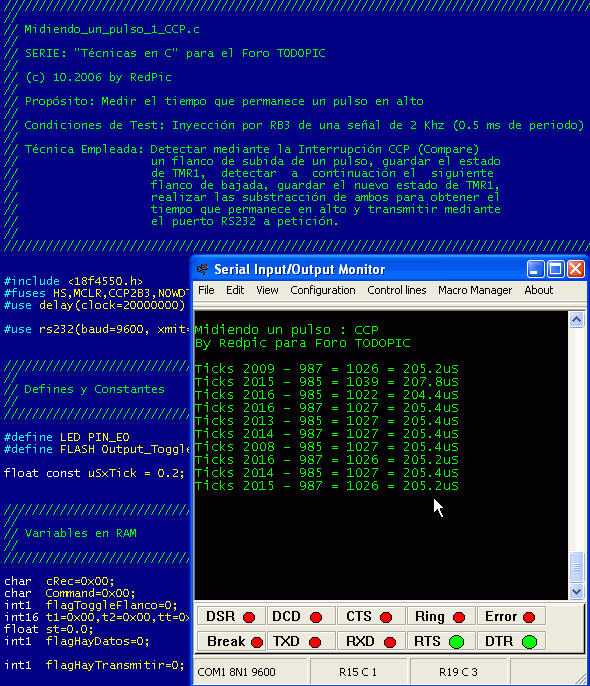
Task: Expand the Control lines menu
Action: point(397,290)
